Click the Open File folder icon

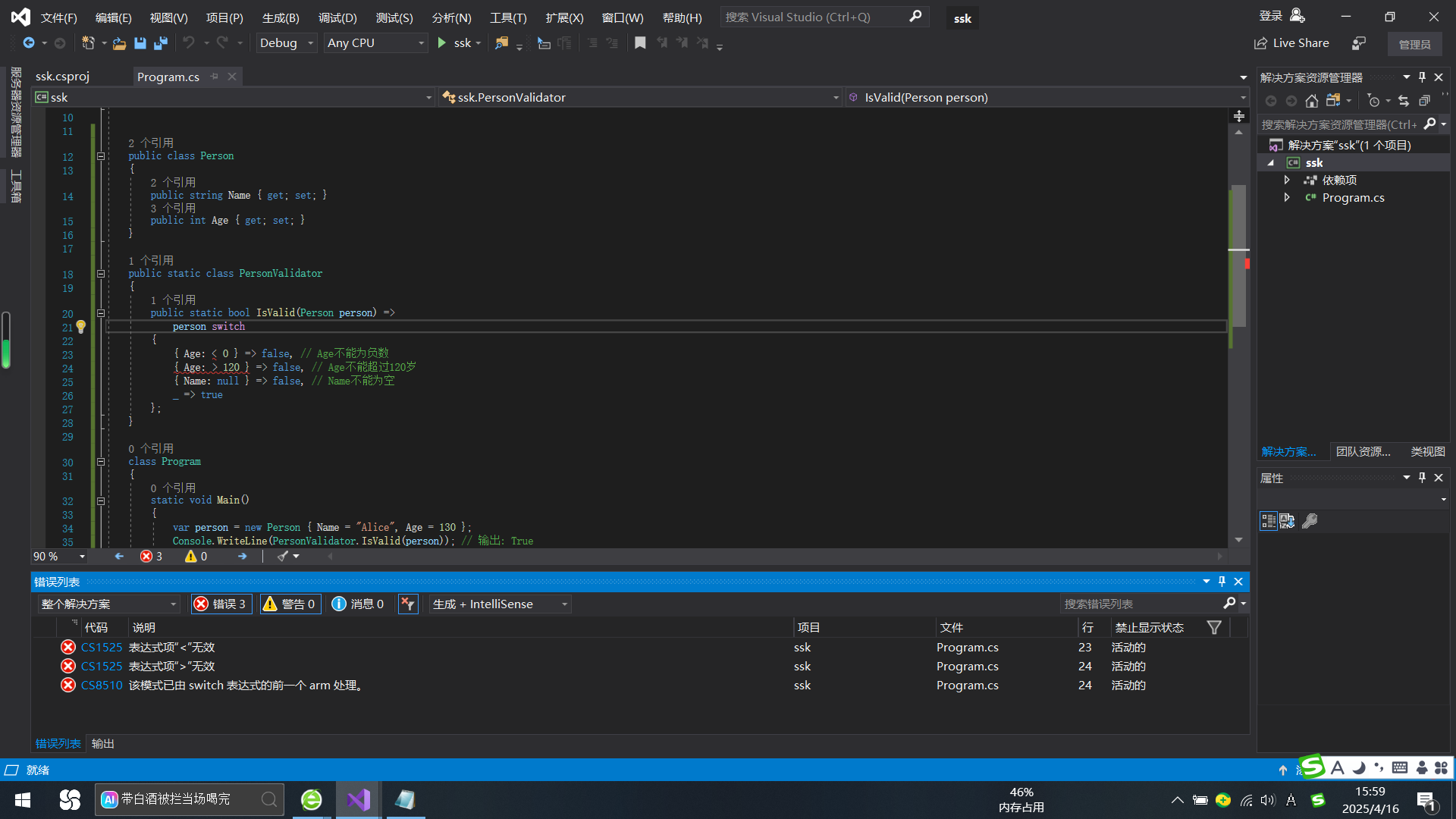(119, 43)
